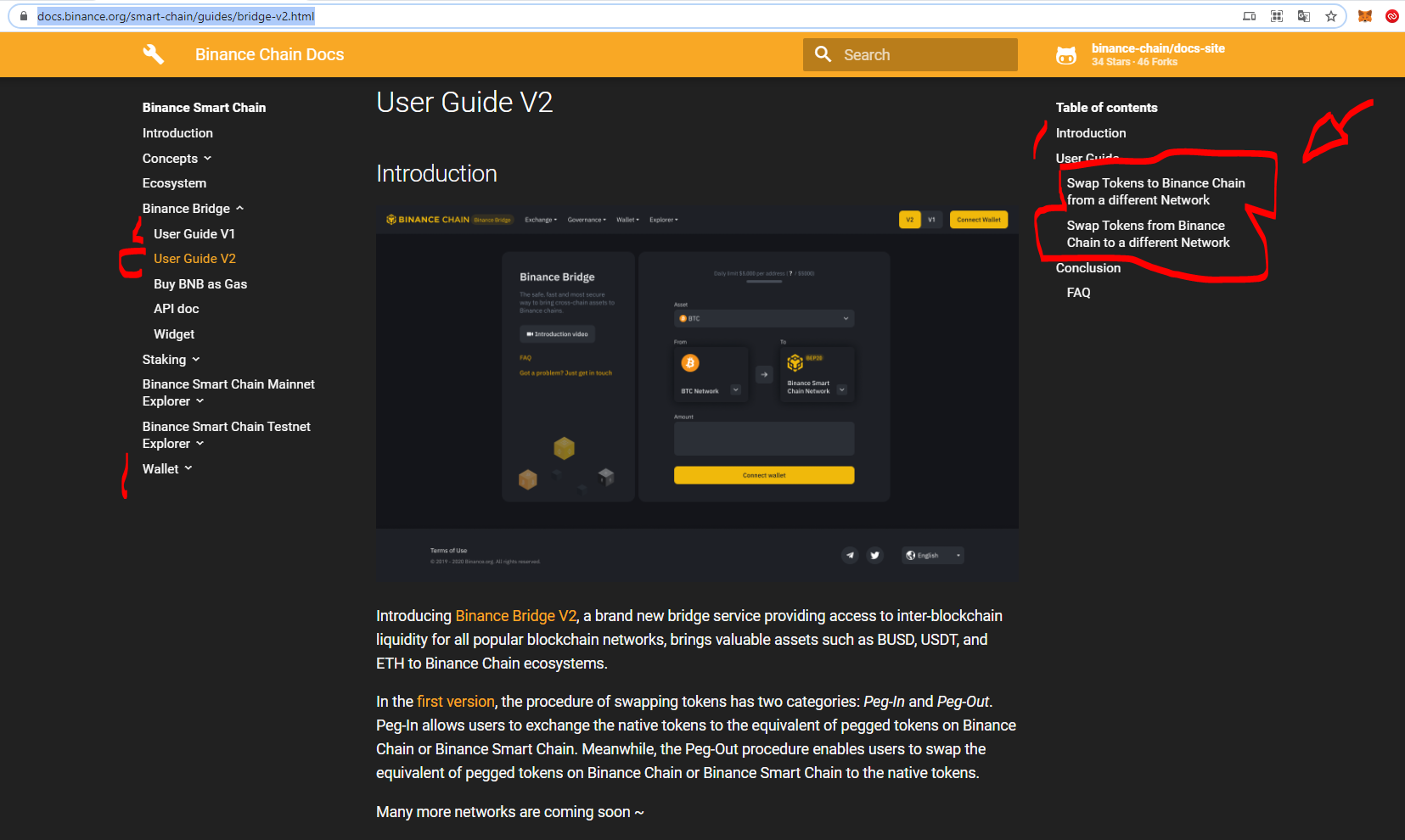Jump to User Guide in table of contents
The image size is (1405, 840).
[1087, 158]
